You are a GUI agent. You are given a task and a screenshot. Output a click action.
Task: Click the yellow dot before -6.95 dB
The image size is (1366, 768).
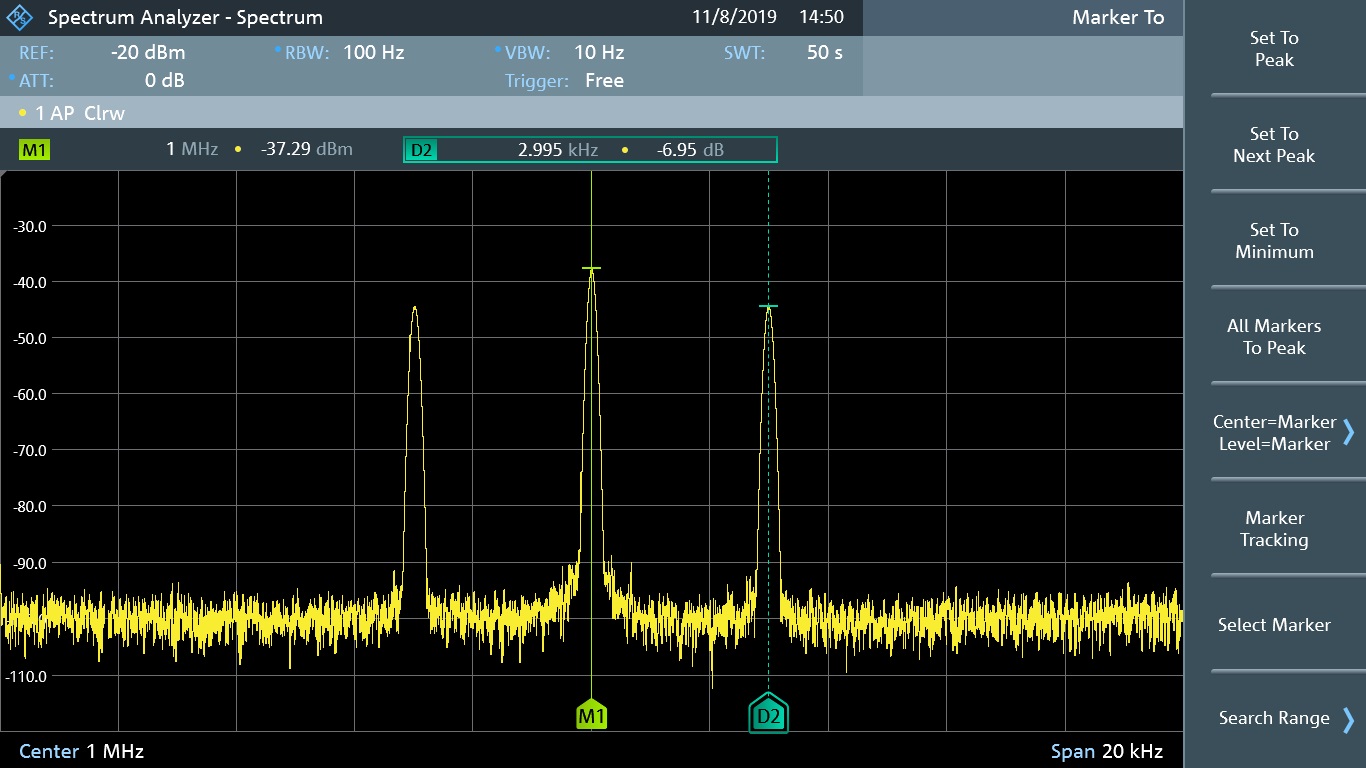[625, 150]
